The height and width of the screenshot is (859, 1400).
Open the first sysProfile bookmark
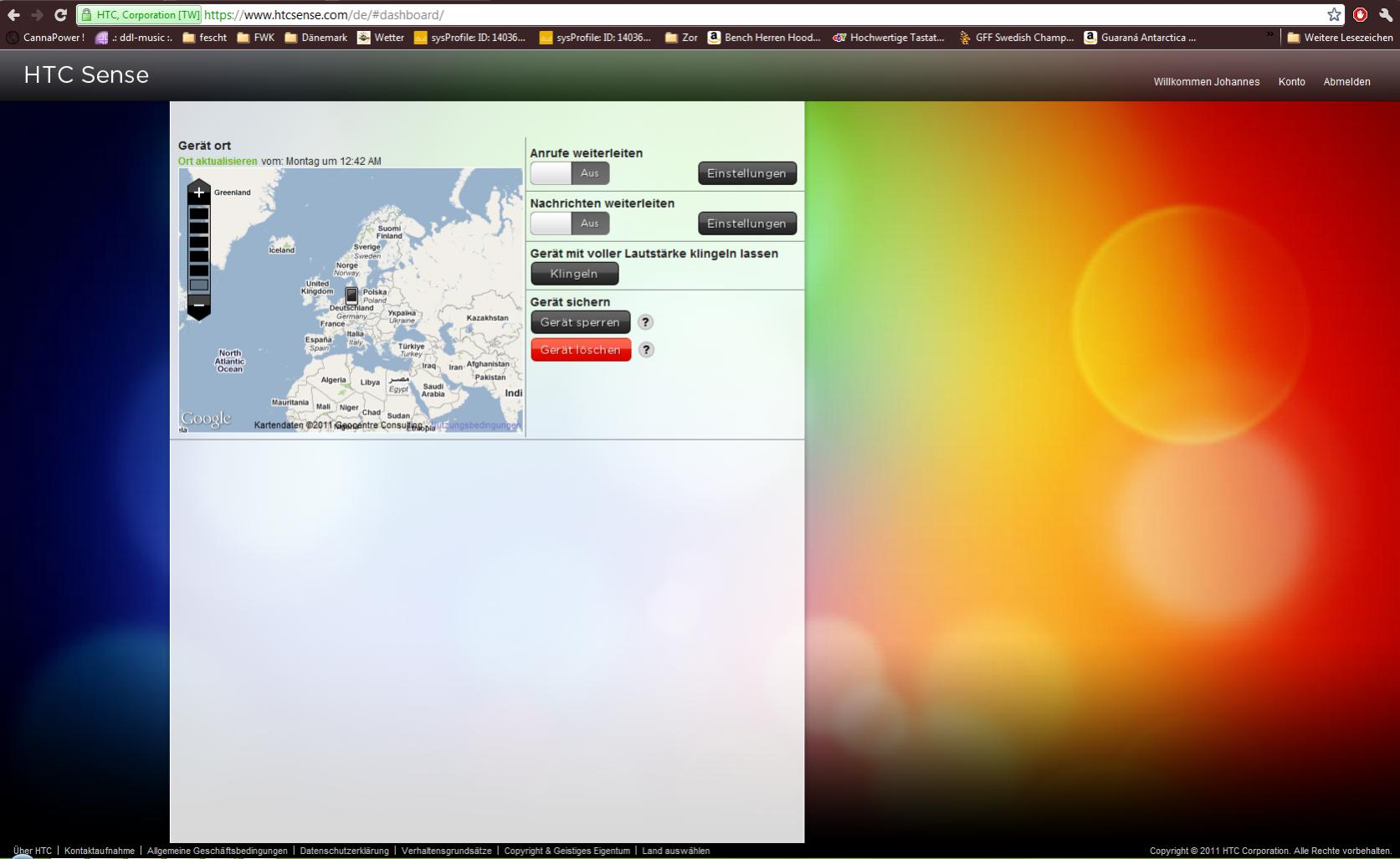470,38
